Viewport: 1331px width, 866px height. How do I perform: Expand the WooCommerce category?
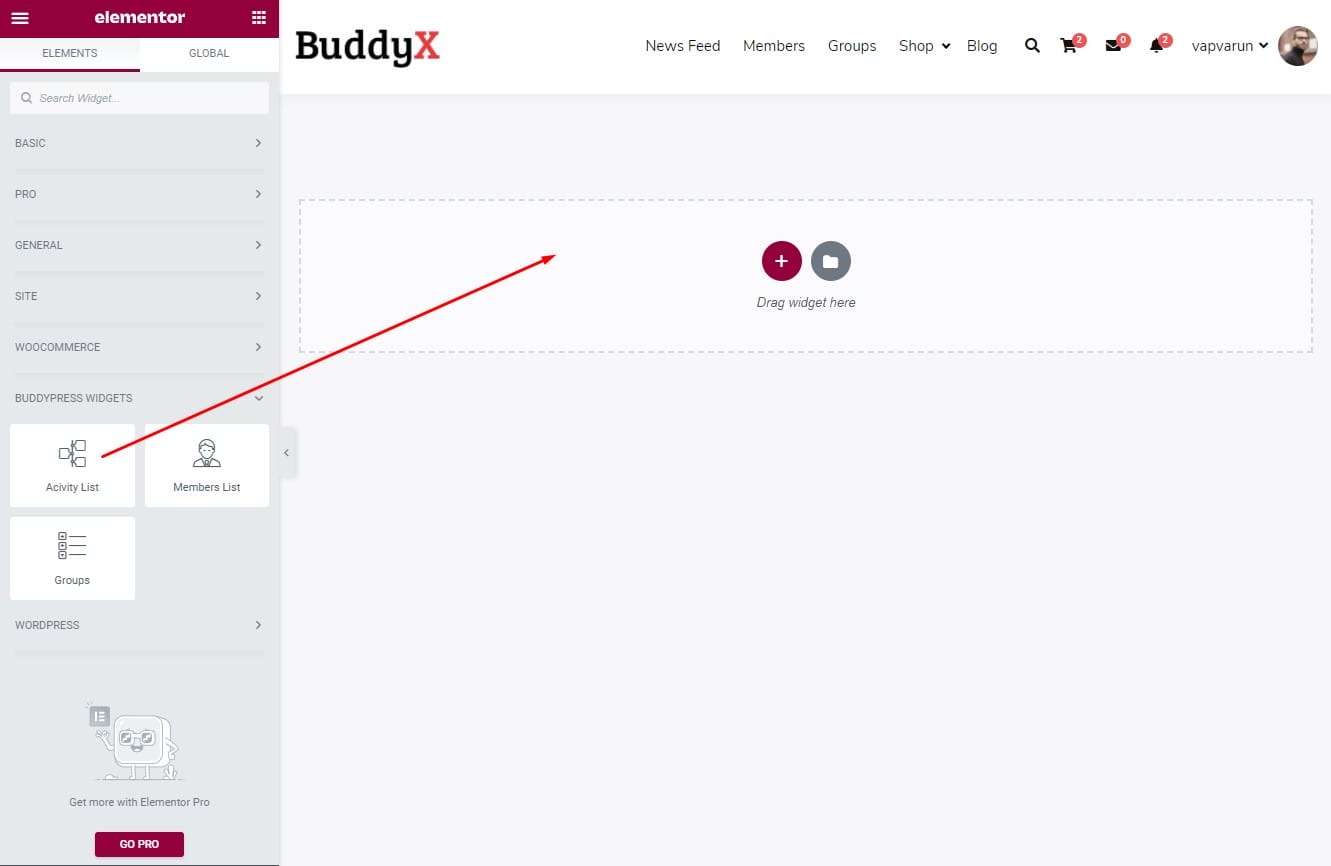[139, 347]
